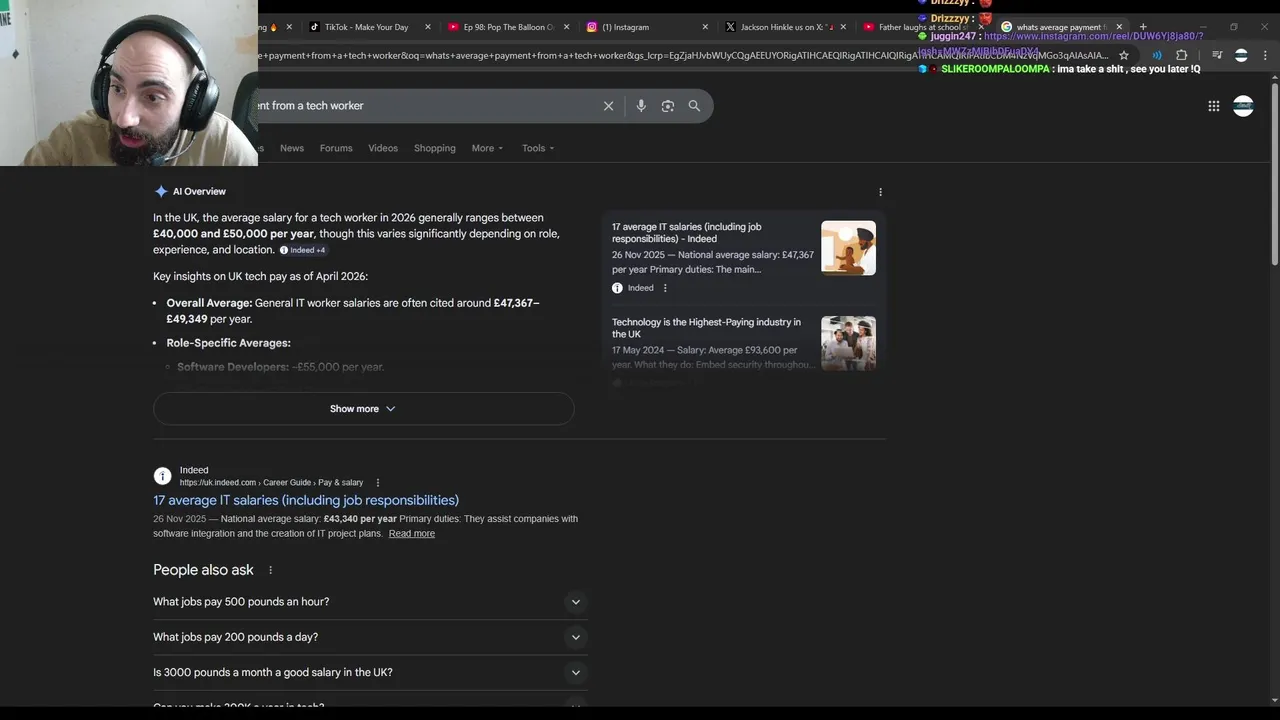Image resolution: width=1280 pixels, height=720 pixels.
Task: Switch to the Shopping search tab
Action: [x=435, y=148]
